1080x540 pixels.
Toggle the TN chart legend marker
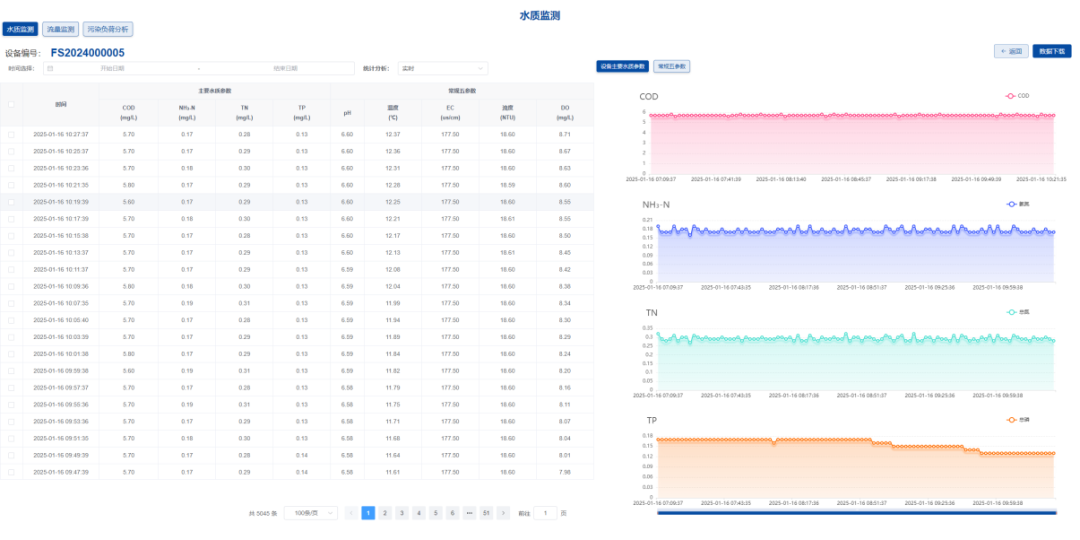(x=1011, y=312)
